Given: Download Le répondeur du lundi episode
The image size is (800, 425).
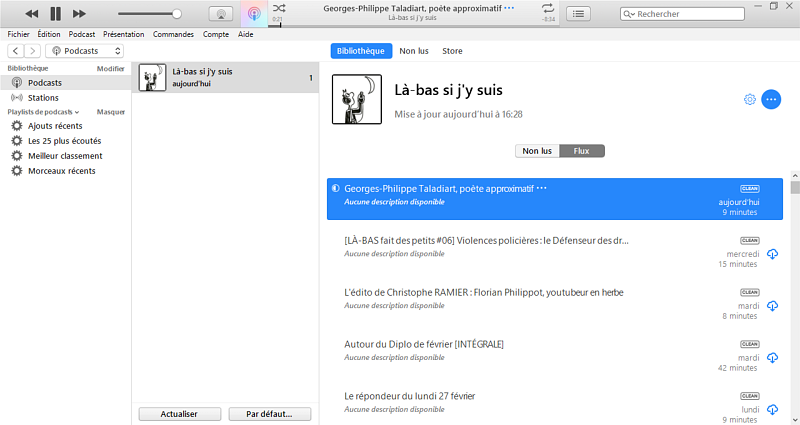Looking at the screenshot, I should [772, 410].
